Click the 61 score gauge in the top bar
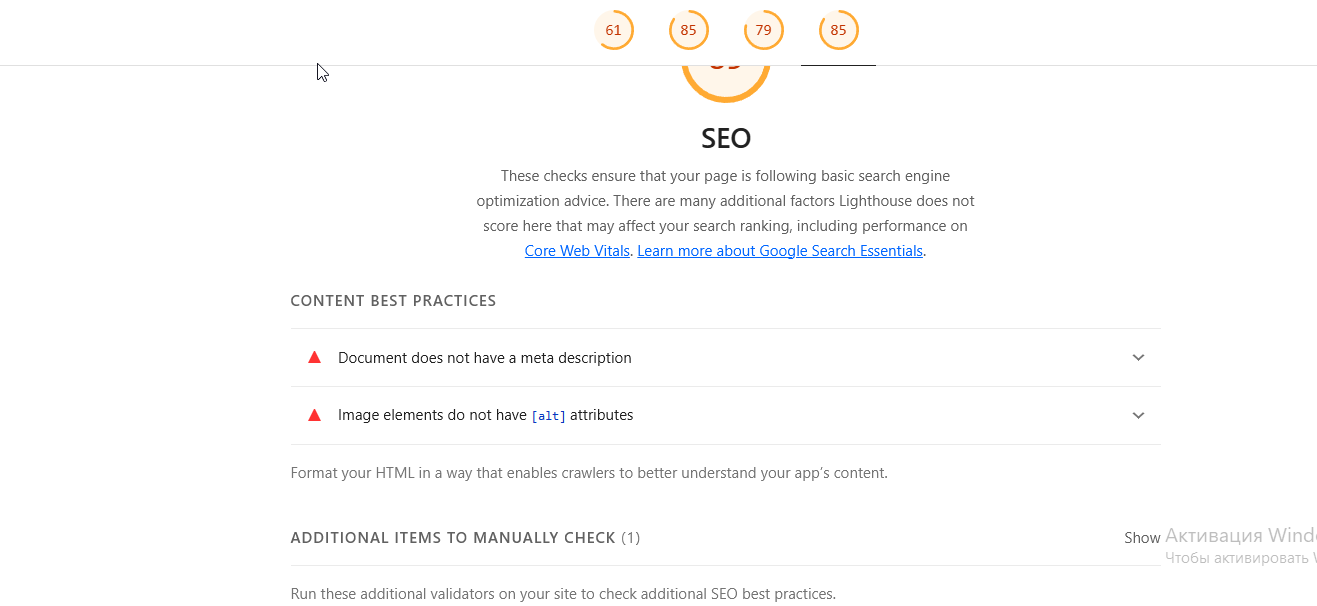The height and width of the screenshot is (606, 1317). (x=613, y=30)
